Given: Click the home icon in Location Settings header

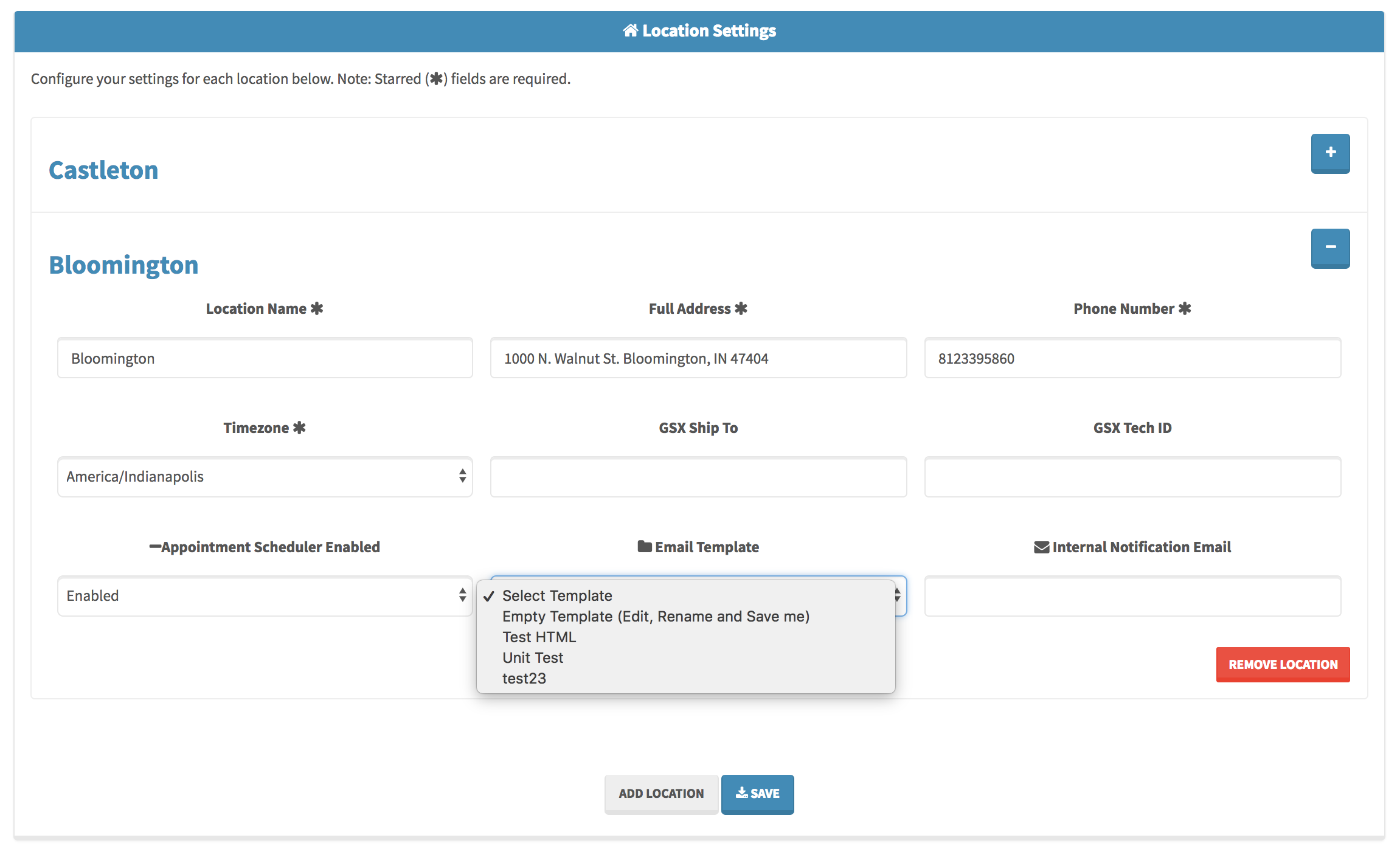Looking at the screenshot, I should coord(630,30).
